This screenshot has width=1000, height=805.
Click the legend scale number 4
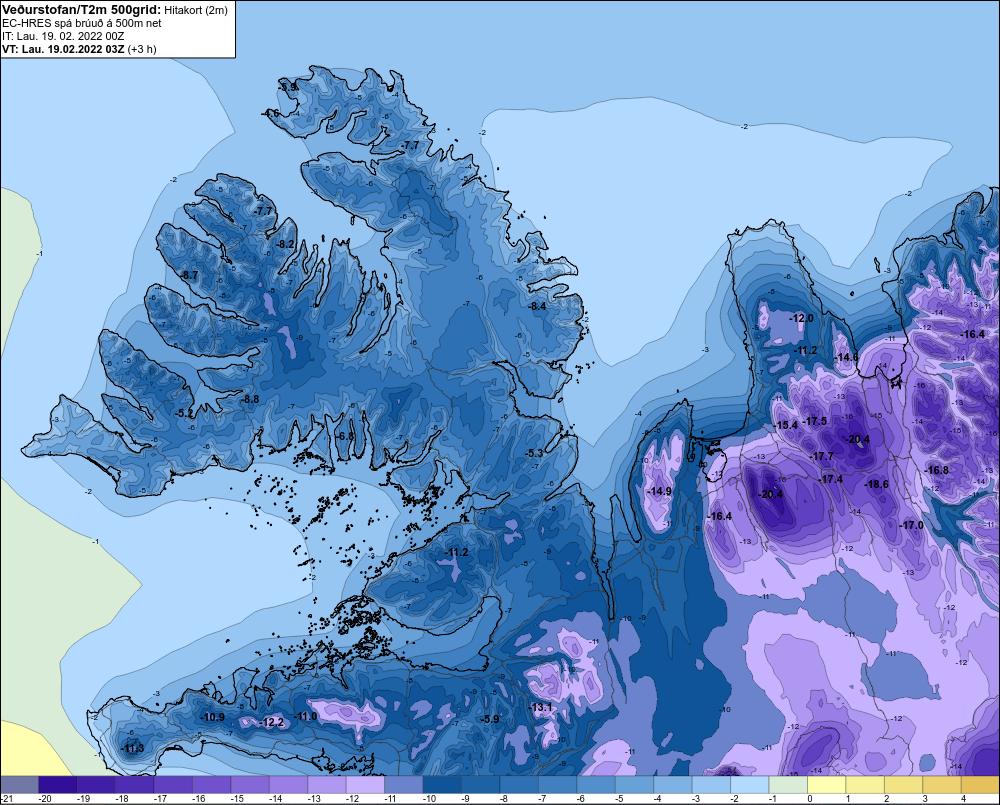(x=964, y=799)
